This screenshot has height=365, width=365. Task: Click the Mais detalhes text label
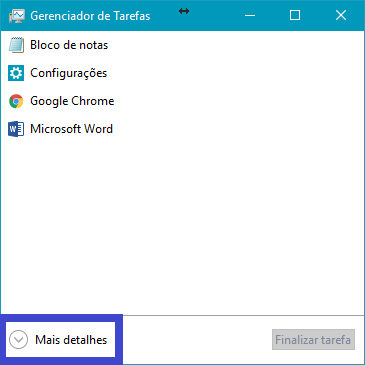coord(71,340)
